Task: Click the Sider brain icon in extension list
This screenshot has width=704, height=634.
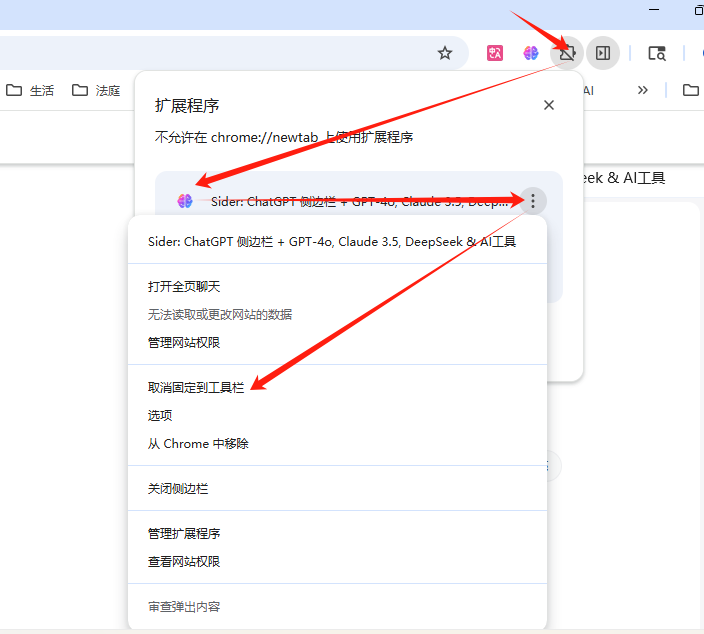Action: 185,201
